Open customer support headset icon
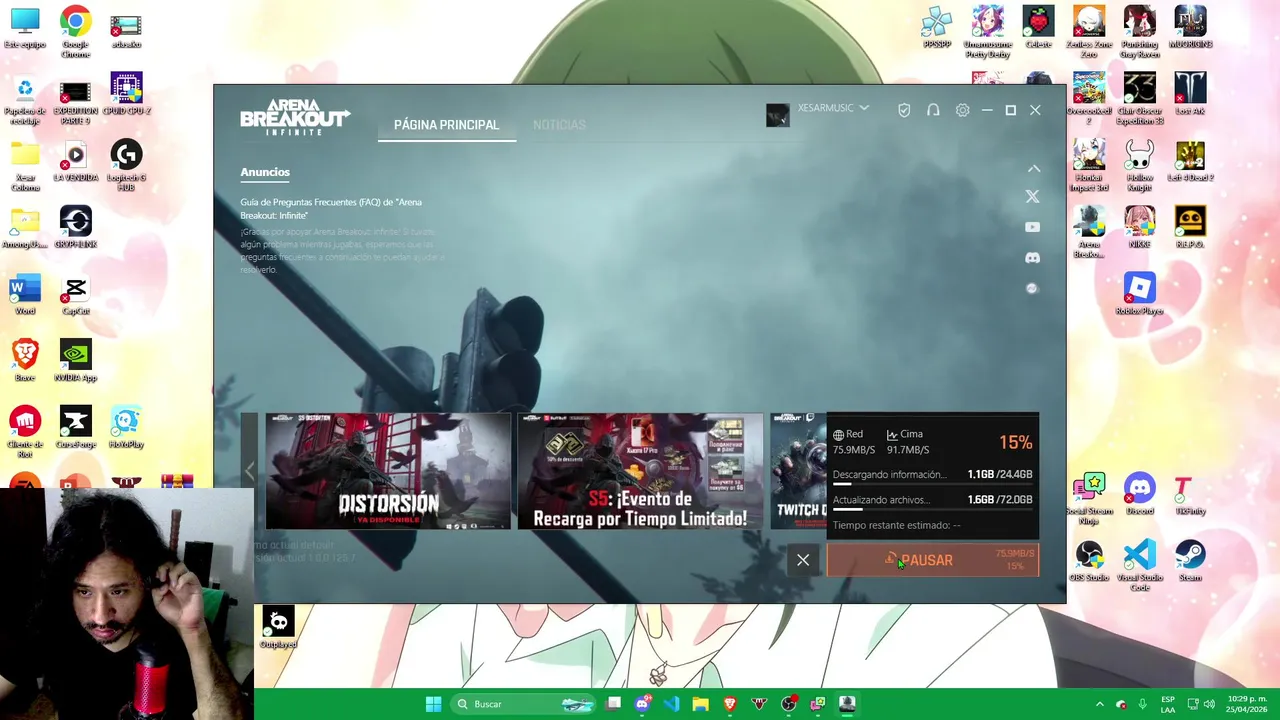 (933, 110)
